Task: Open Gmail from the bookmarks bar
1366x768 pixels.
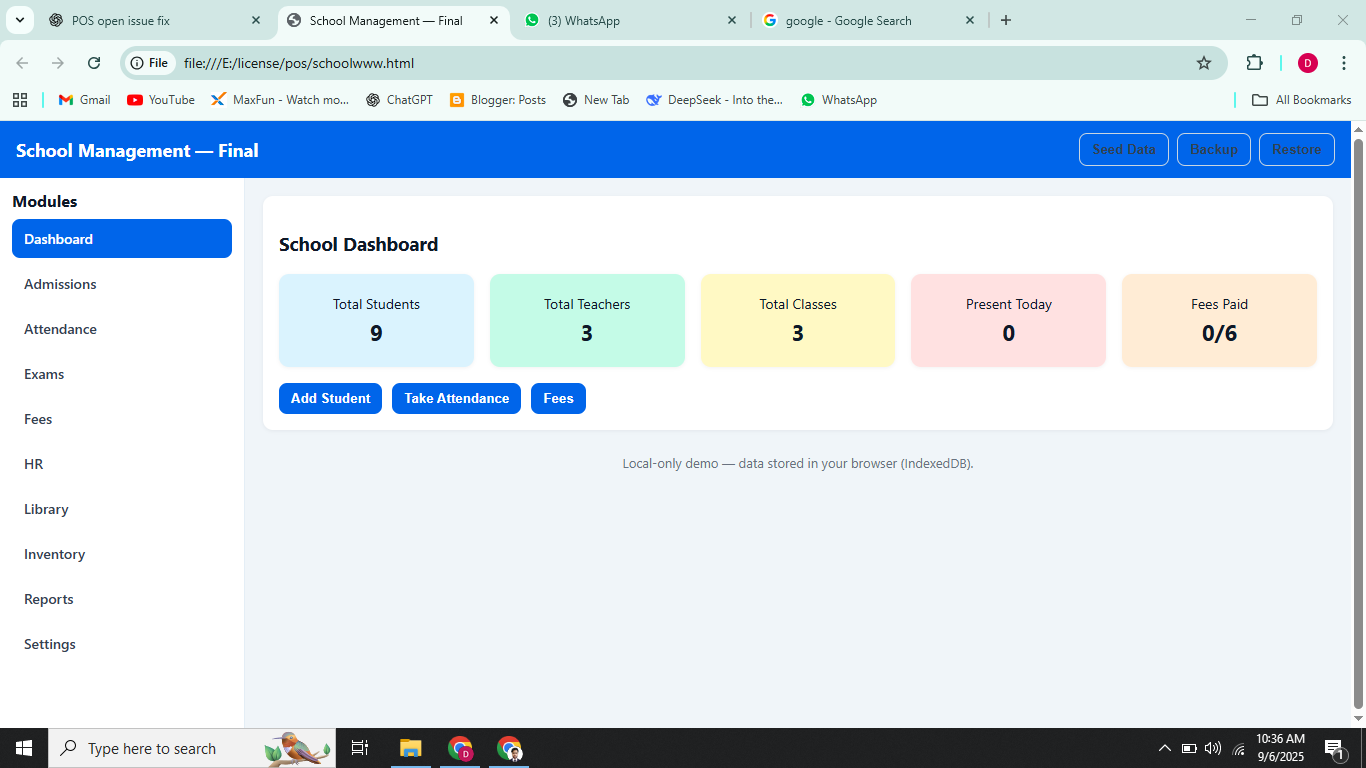Action: pyautogui.click(x=83, y=99)
